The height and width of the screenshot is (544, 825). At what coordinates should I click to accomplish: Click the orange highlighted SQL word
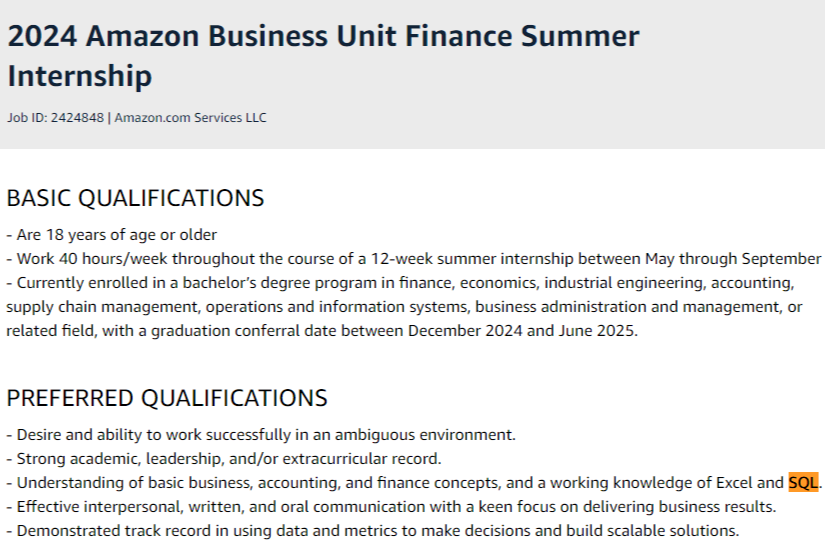coord(803,483)
